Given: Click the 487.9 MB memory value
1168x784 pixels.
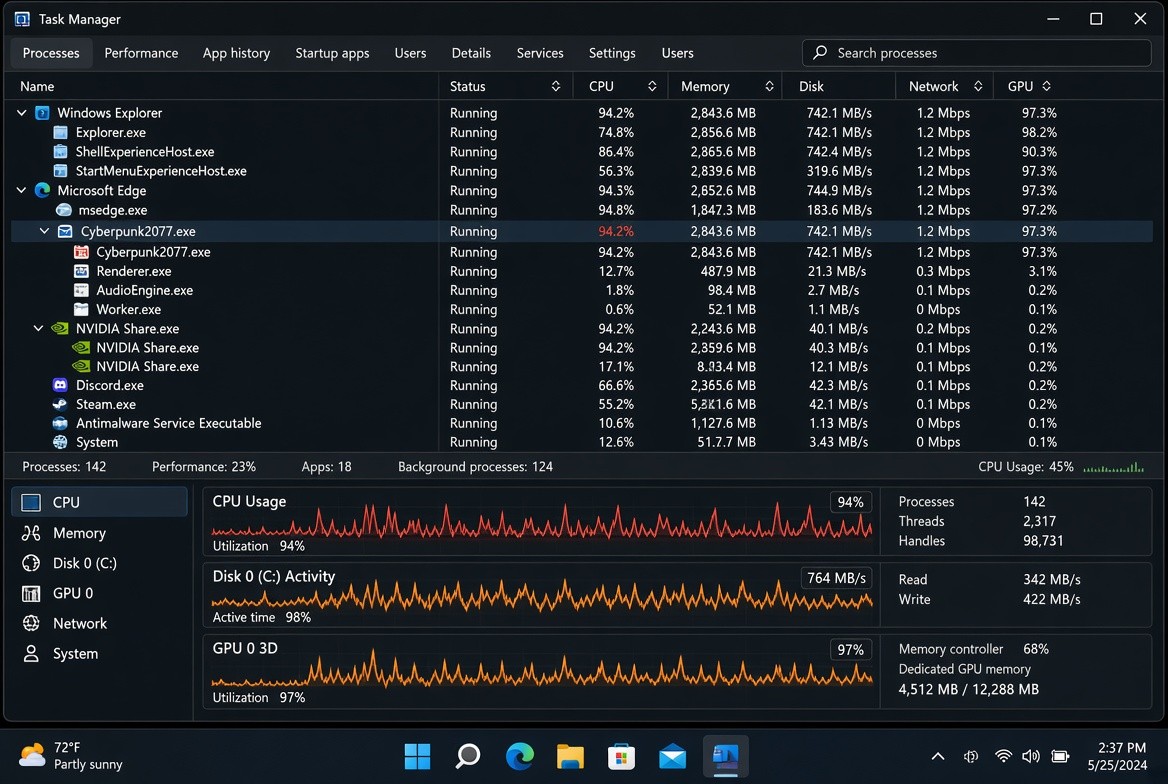Looking at the screenshot, I should [728, 271].
